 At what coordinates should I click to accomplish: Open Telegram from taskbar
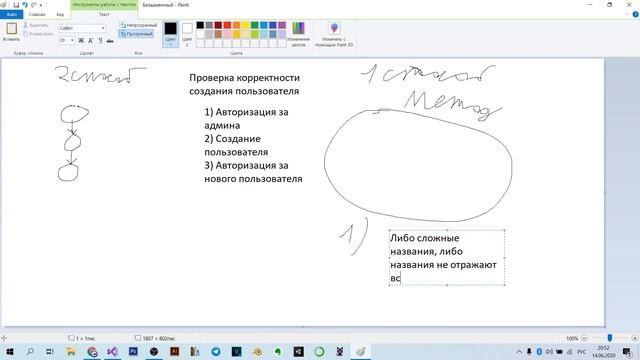pos(216,351)
